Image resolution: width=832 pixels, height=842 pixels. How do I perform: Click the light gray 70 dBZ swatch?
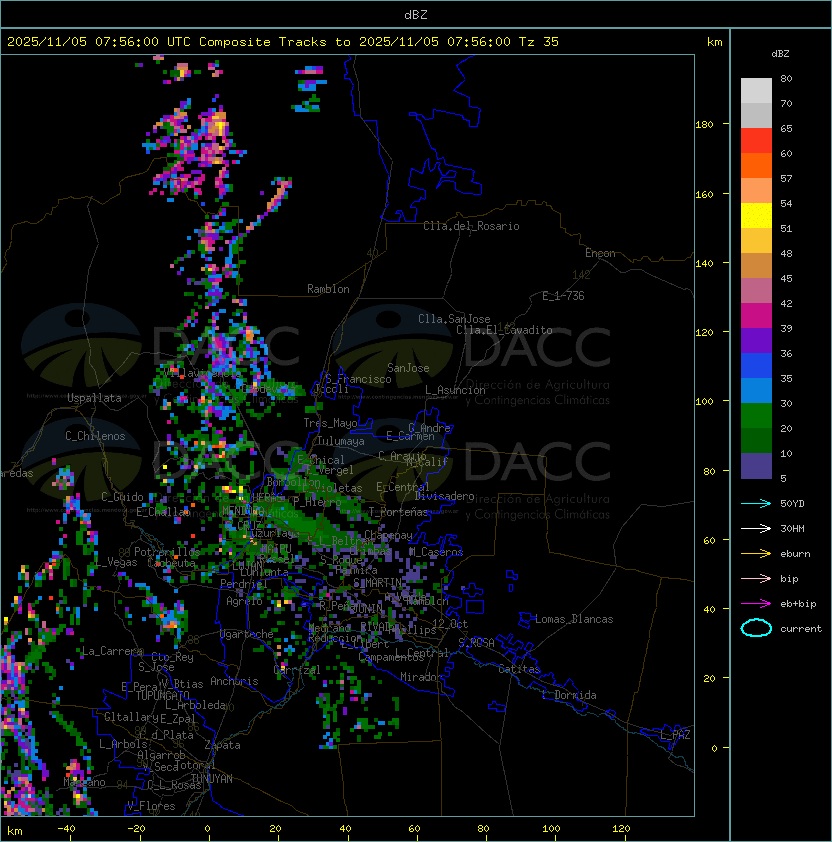point(756,91)
